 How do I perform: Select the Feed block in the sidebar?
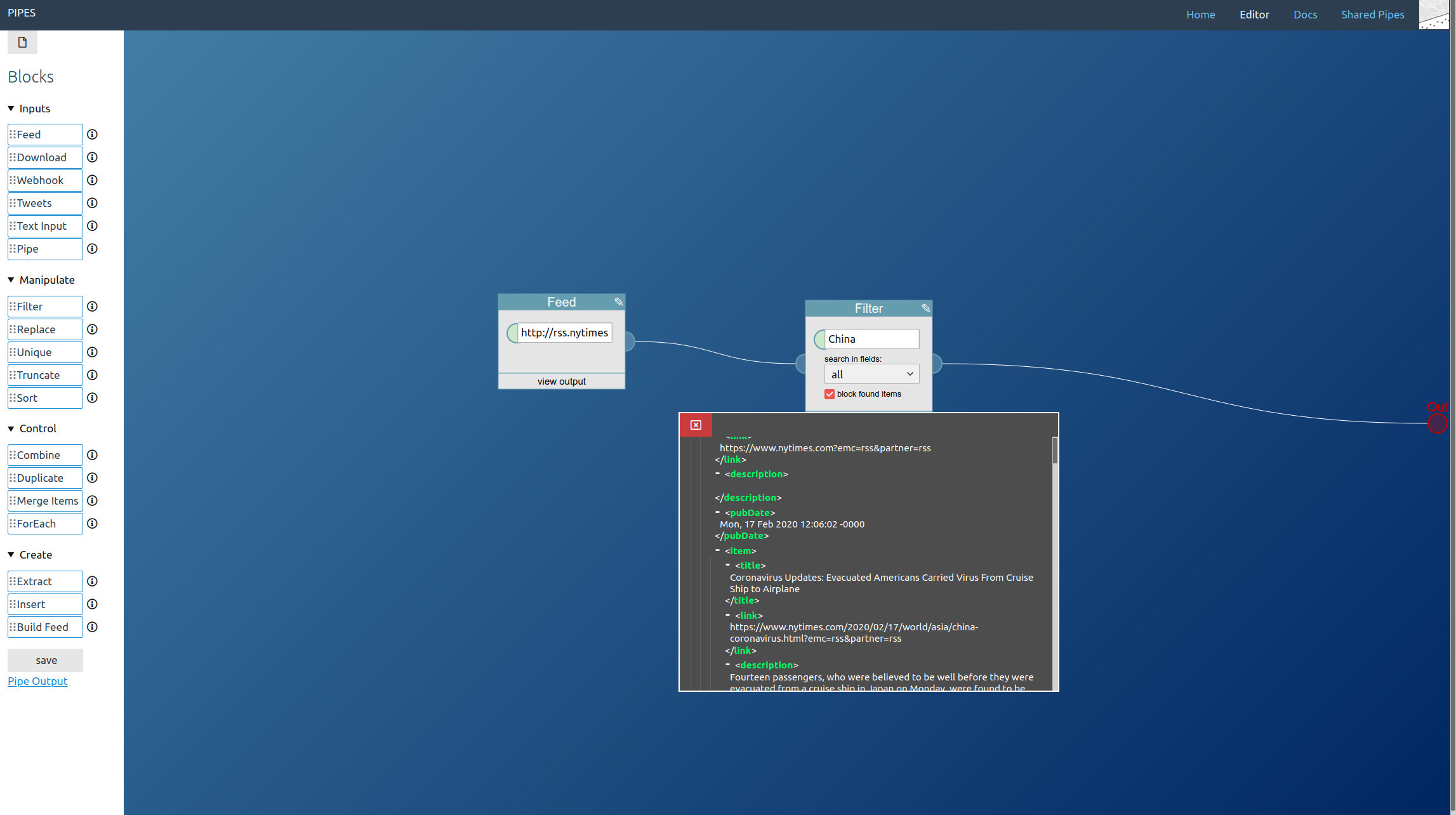(x=45, y=135)
